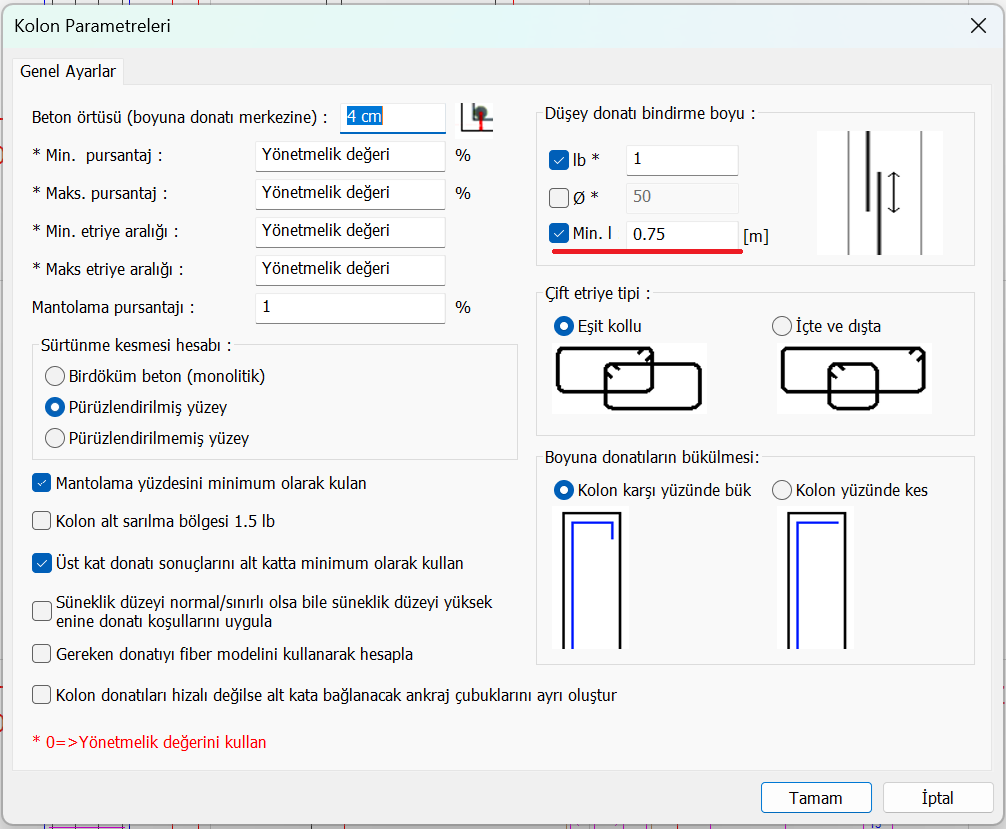Screen dimensions: 1006x829
Task: Click the Mantolama pursantajı input field
Action: point(349,307)
